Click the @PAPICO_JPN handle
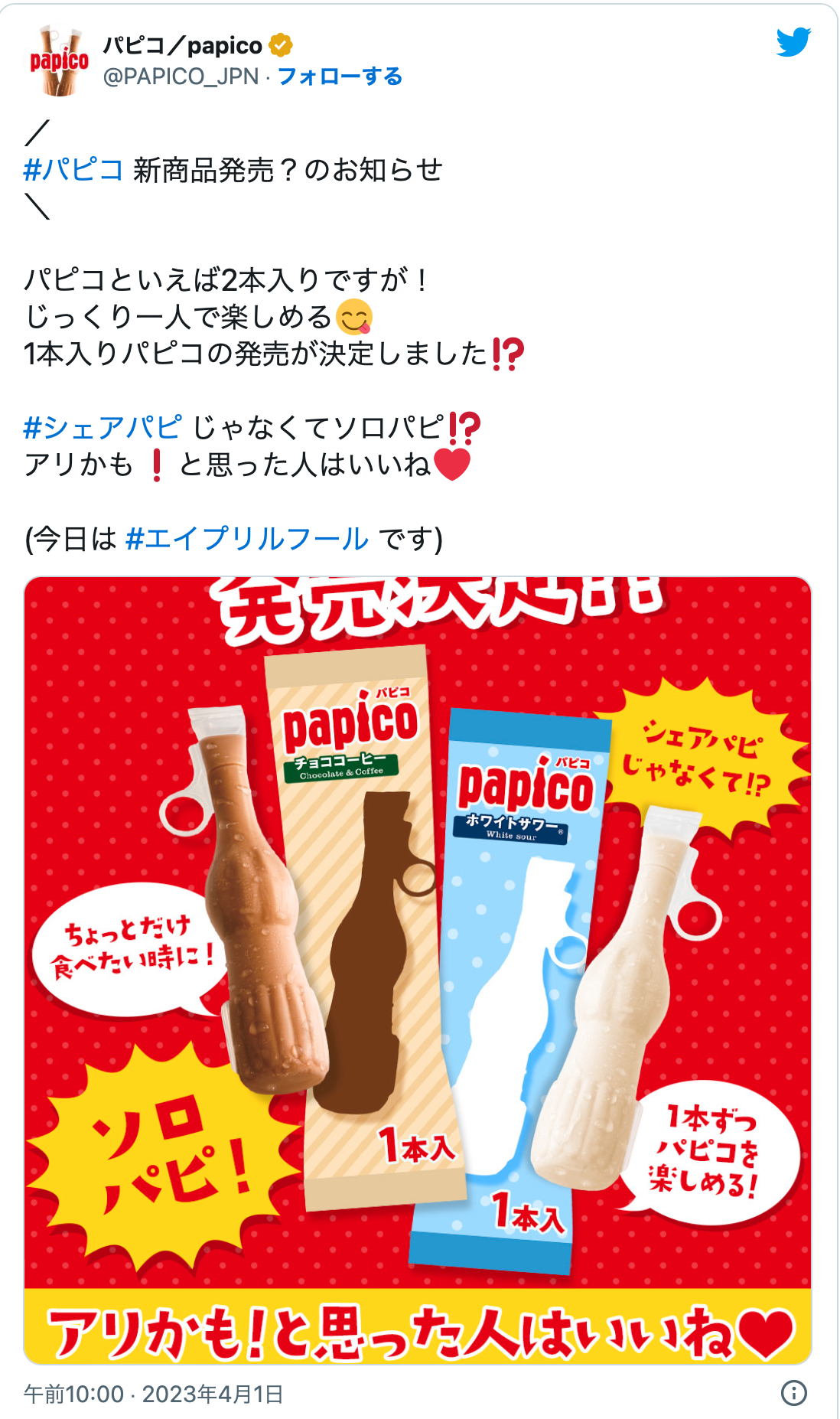 pyautogui.click(x=181, y=77)
